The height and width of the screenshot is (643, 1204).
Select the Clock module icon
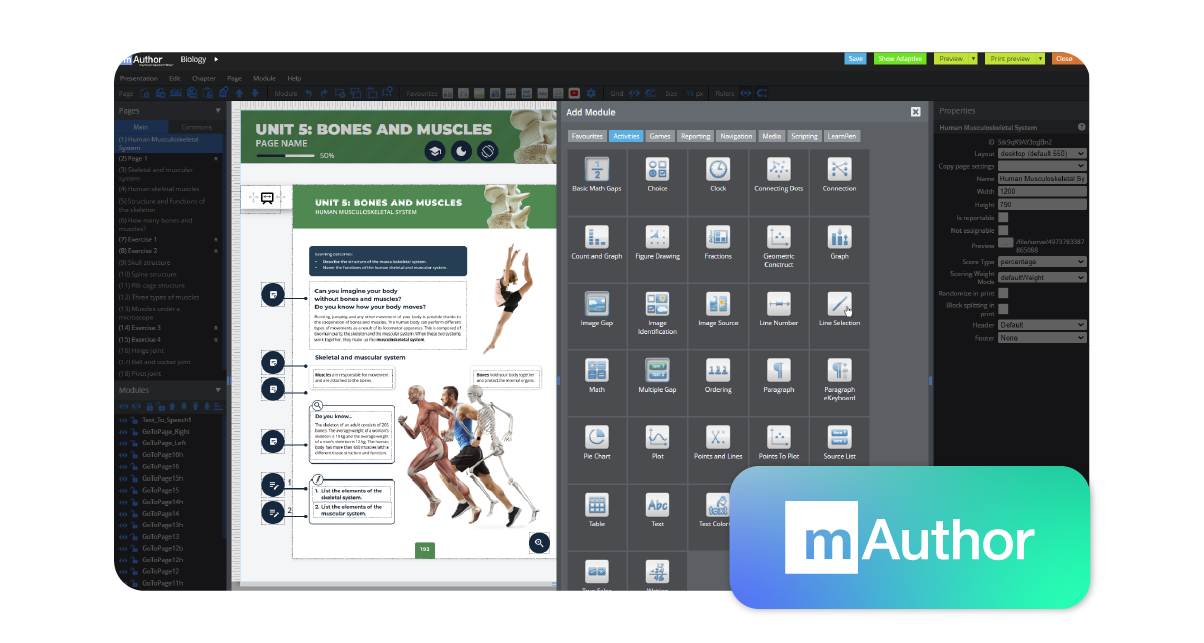pos(718,169)
